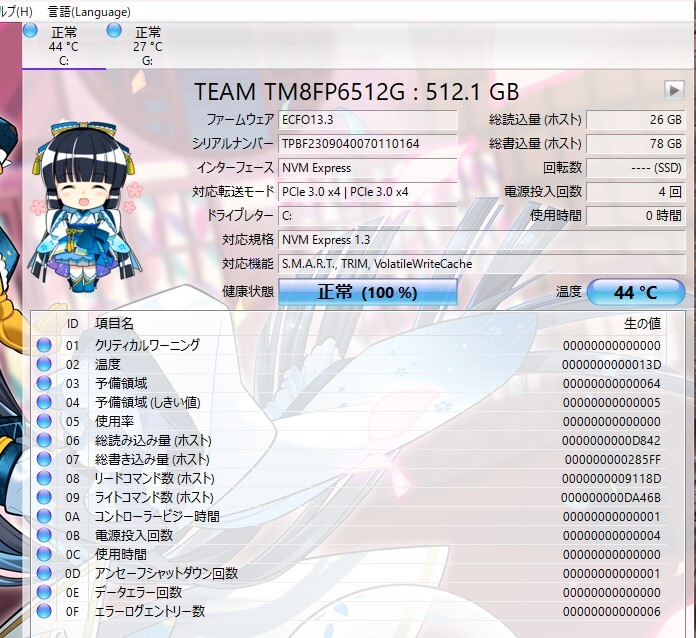Click status orb for 01 クリティカルワーニング
The height and width of the screenshot is (638, 696).
pyautogui.click(x=44, y=345)
